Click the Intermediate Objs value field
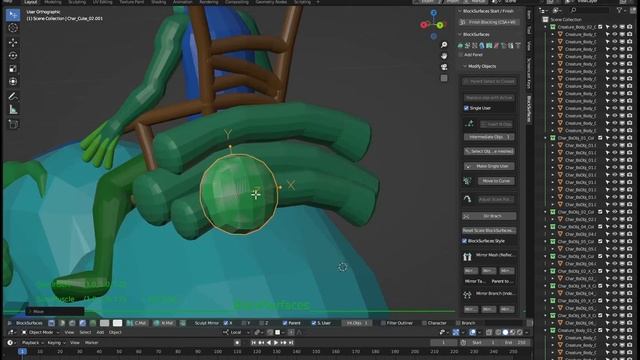 pyautogui.click(x=489, y=137)
